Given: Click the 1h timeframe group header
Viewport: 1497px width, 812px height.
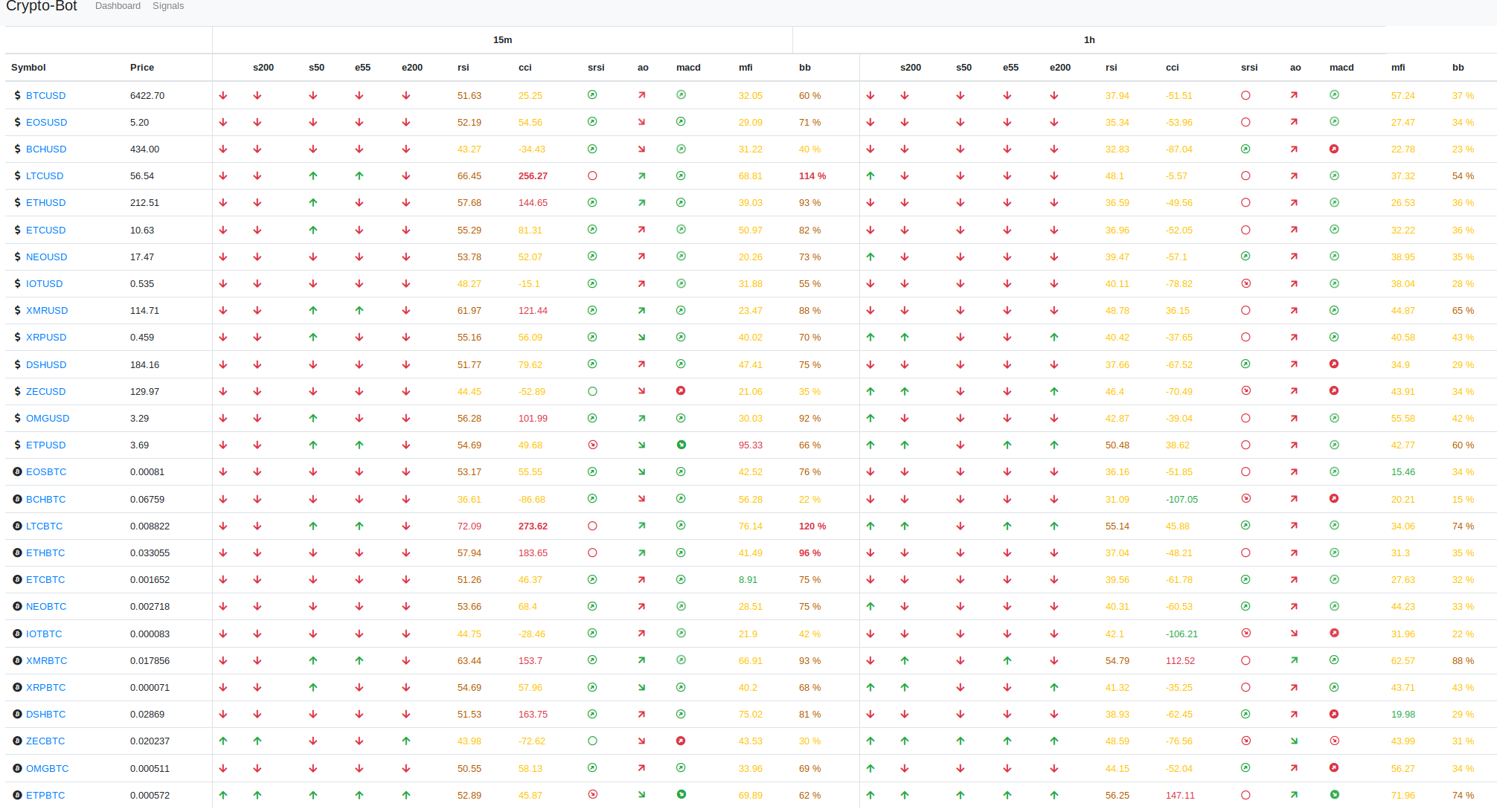Looking at the screenshot, I should 1089,39.
